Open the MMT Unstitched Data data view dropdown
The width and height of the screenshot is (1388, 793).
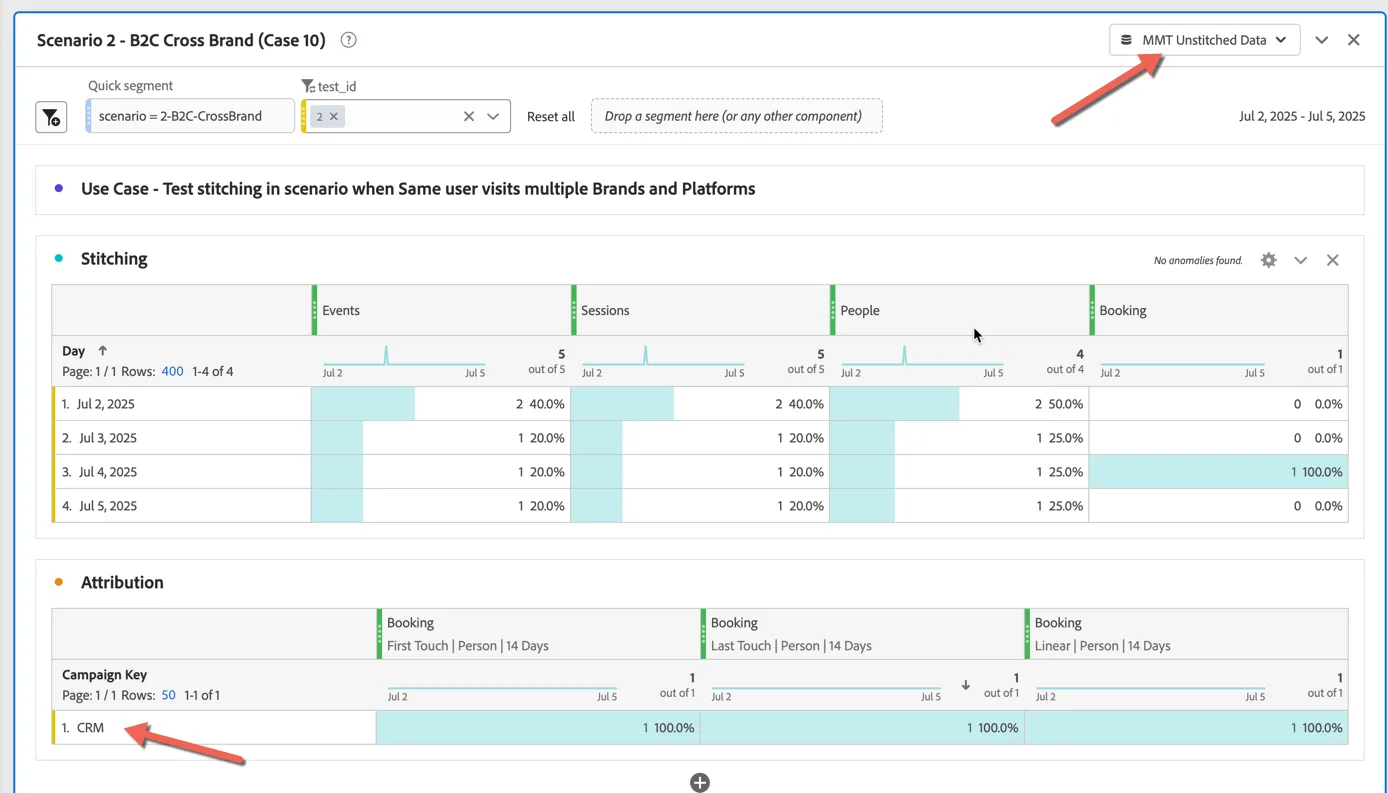click(x=1204, y=40)
